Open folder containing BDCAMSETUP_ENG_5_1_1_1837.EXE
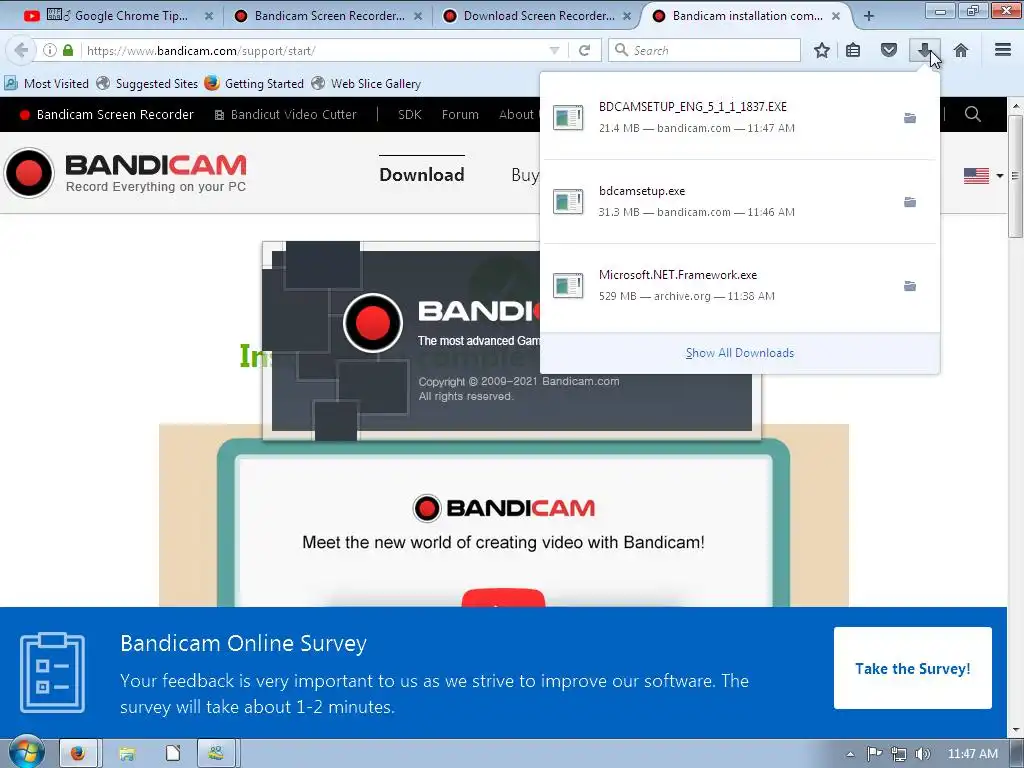Image resolution: width=1024 pixels, height=768 pixels. pos(910,118)
